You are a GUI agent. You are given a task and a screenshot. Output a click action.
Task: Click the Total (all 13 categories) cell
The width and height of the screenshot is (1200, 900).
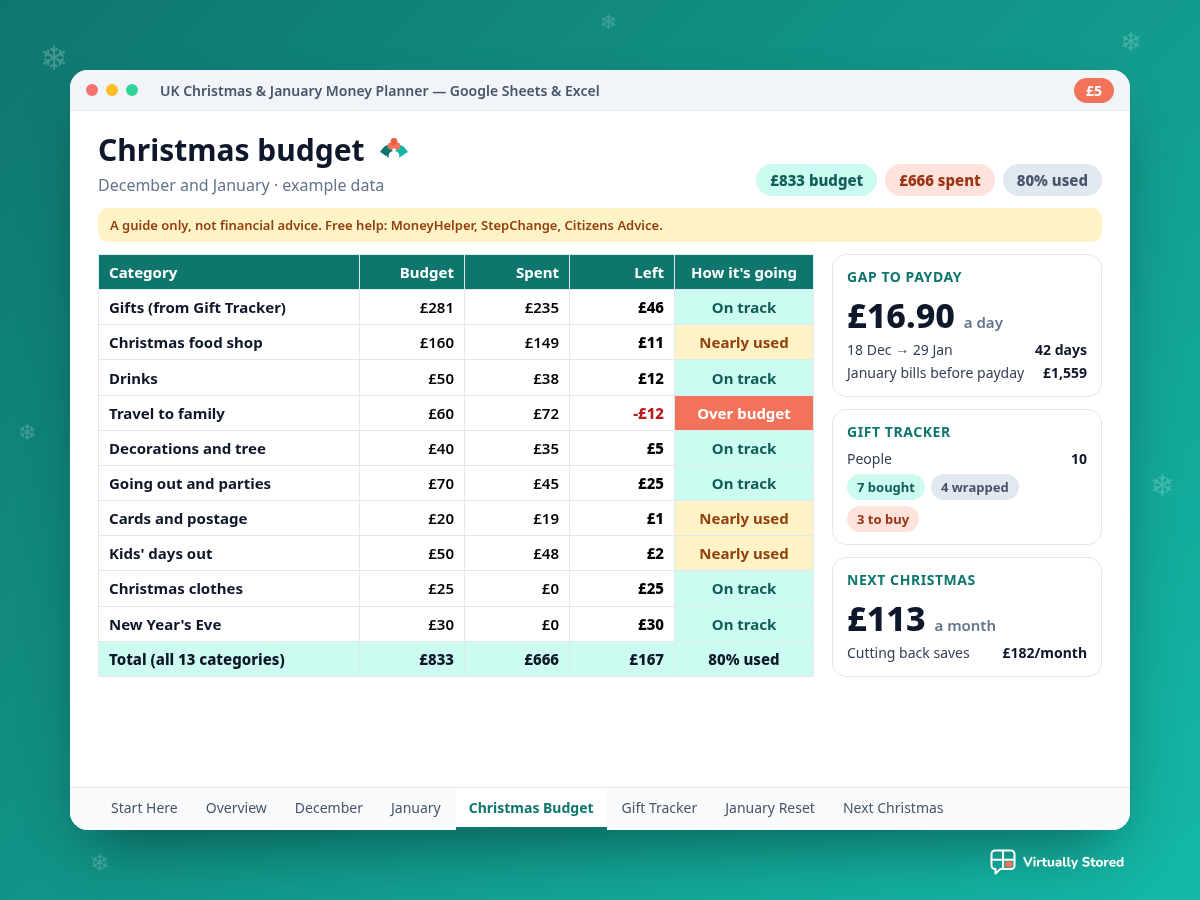click(229, 659)
